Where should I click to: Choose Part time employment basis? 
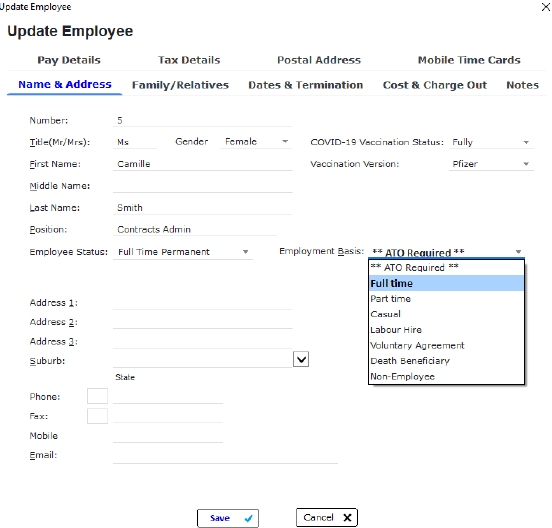click(x=446, y=299)
